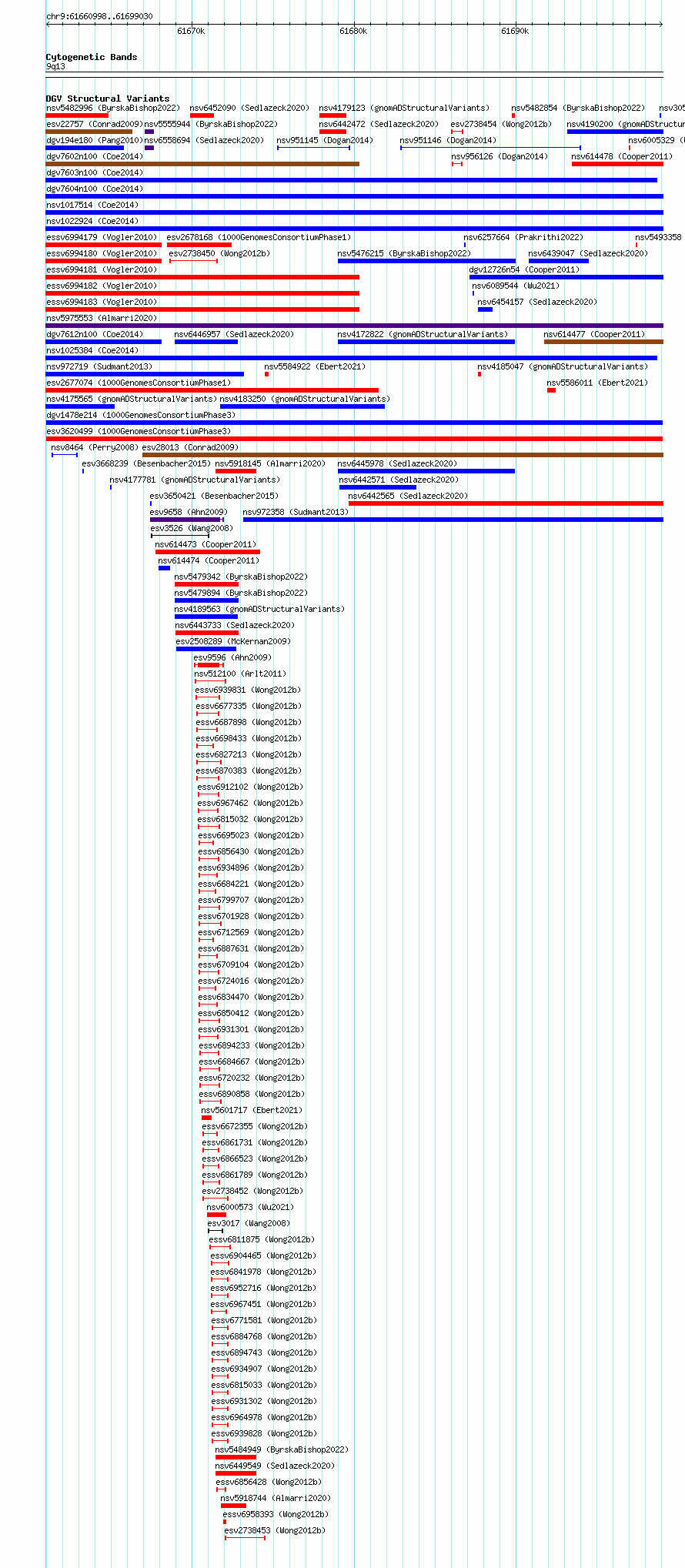Select esv3526 (Wang2008) variant
Image resolution: width=685 pixels, height=1568 pixels.
click(x=192, y=529)
